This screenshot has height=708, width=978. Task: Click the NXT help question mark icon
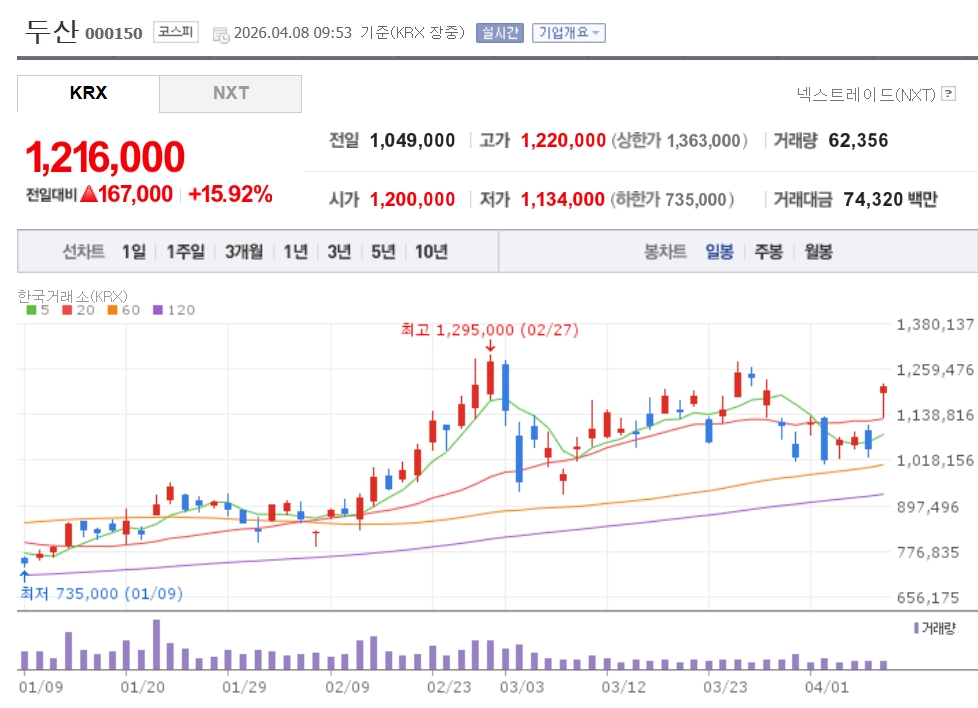pyautogui.click(x=949, y=94)
